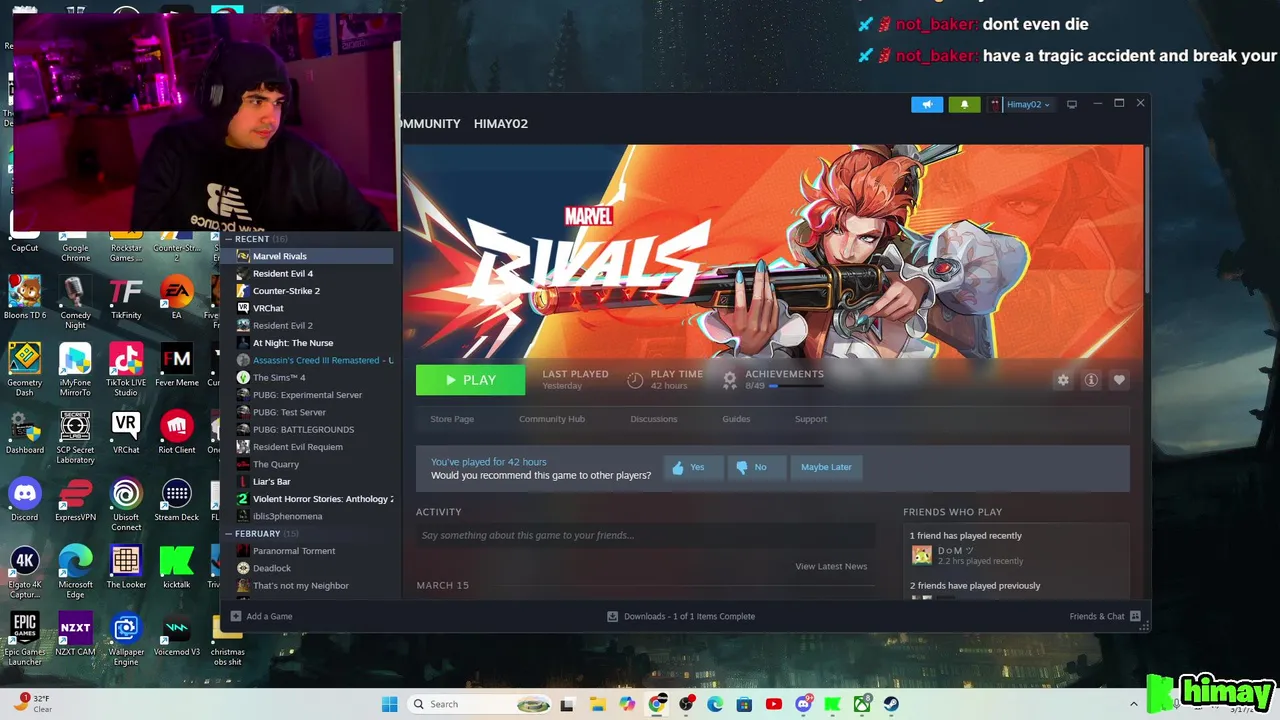This screenshot has width=1280, height=720.
Task: Click the activity 'Say something' input field
Action: click(645, 536)
